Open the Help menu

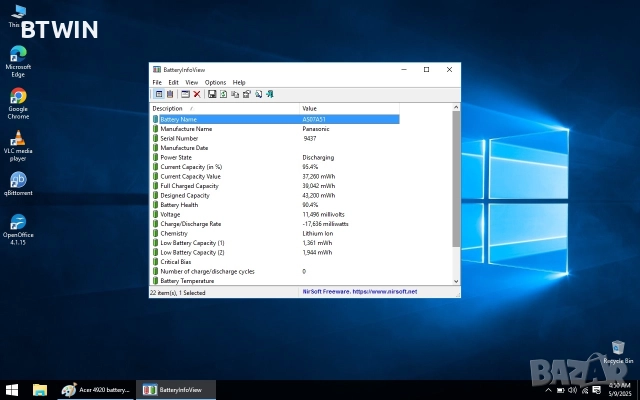pos(239,82)
